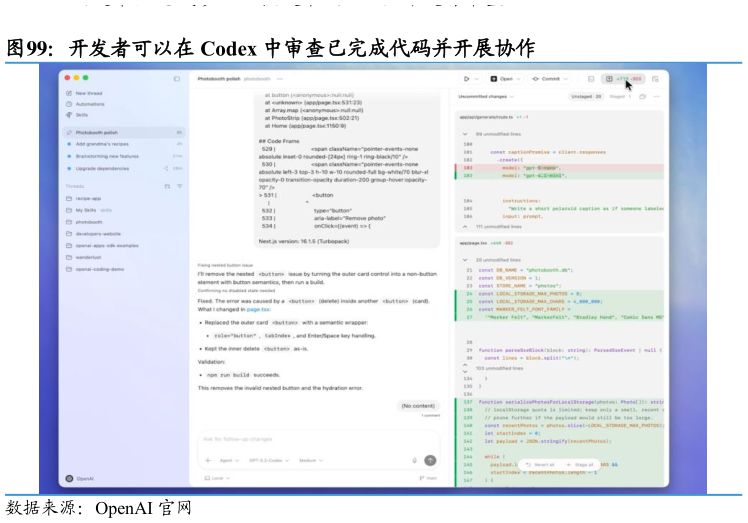Click the filter icon beside Threads

click(x=179, y=186)
